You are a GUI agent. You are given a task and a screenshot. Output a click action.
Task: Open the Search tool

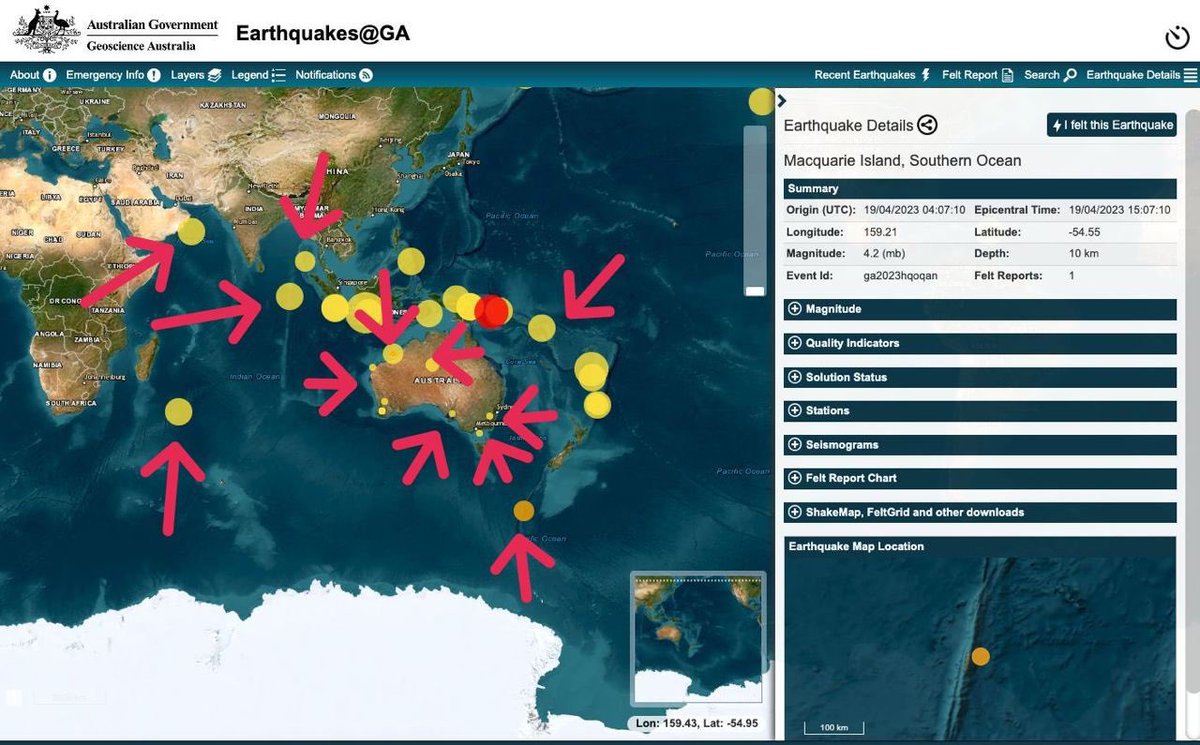[1050, 75]
